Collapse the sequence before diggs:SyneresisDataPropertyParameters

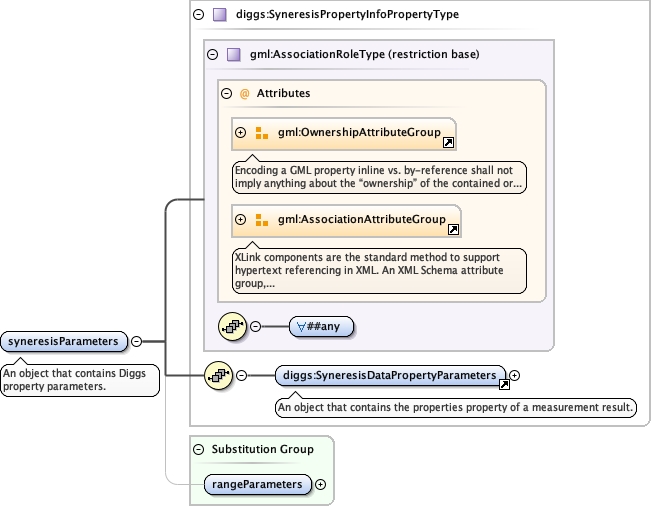tap(241, 376)
